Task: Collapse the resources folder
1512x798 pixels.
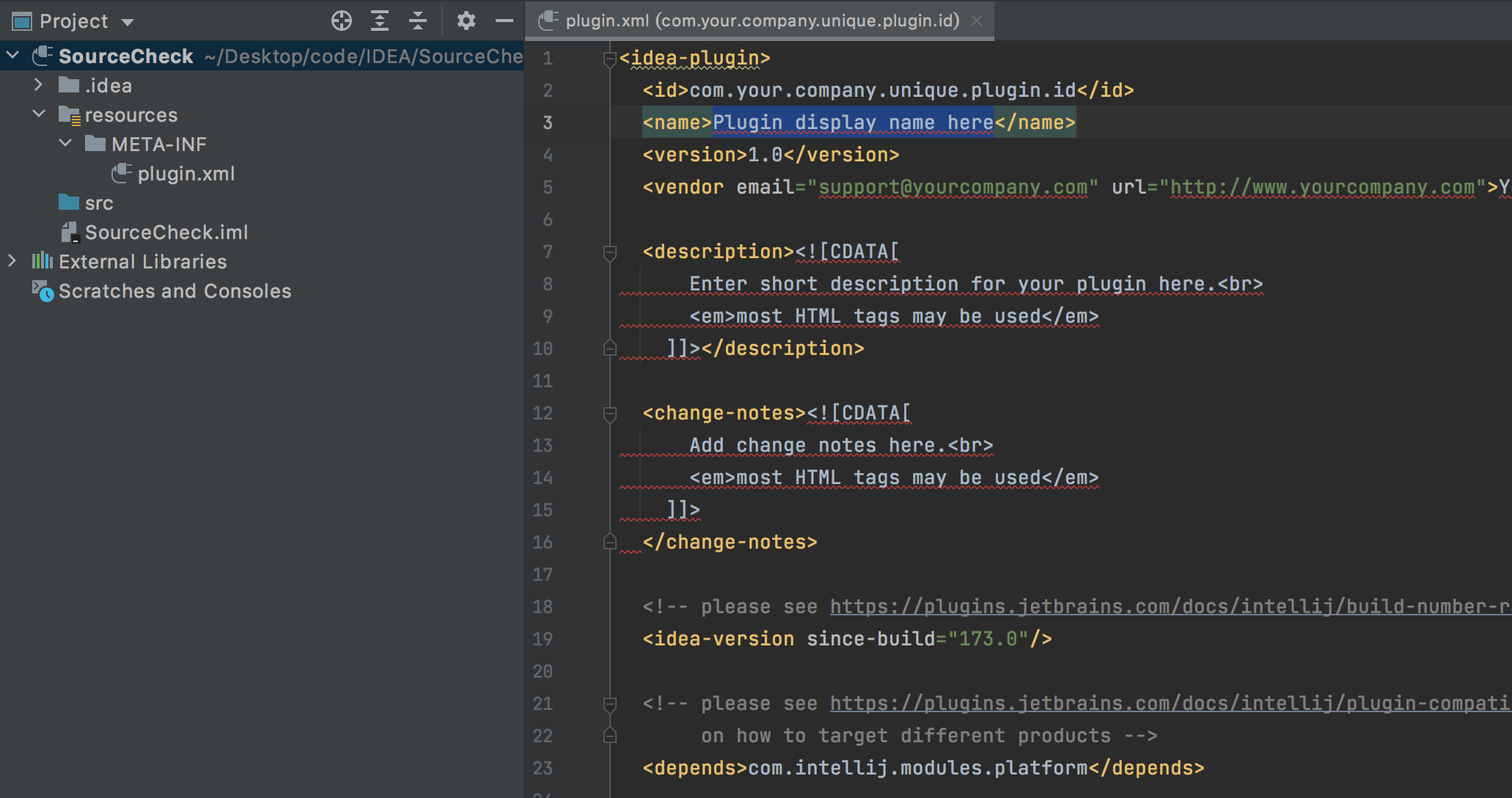Action: click(x=38, y=114)
